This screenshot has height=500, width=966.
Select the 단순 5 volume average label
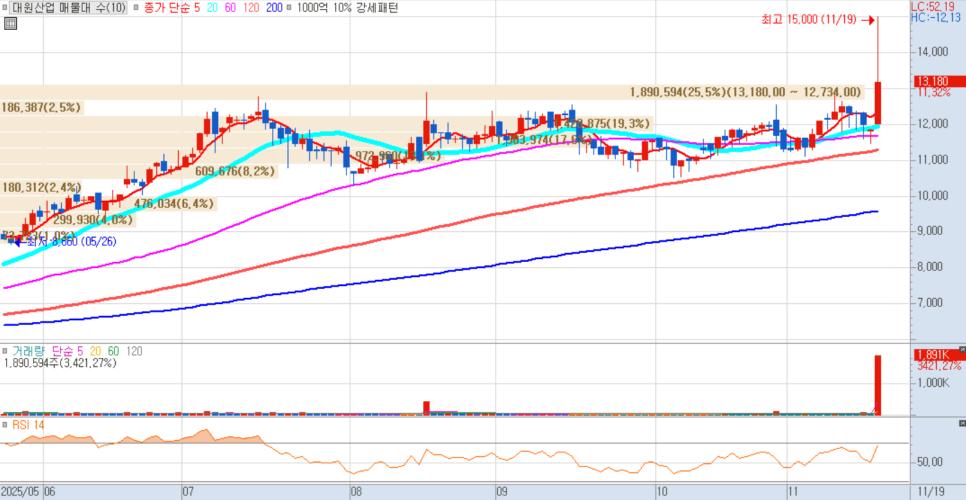coord(69,351)
